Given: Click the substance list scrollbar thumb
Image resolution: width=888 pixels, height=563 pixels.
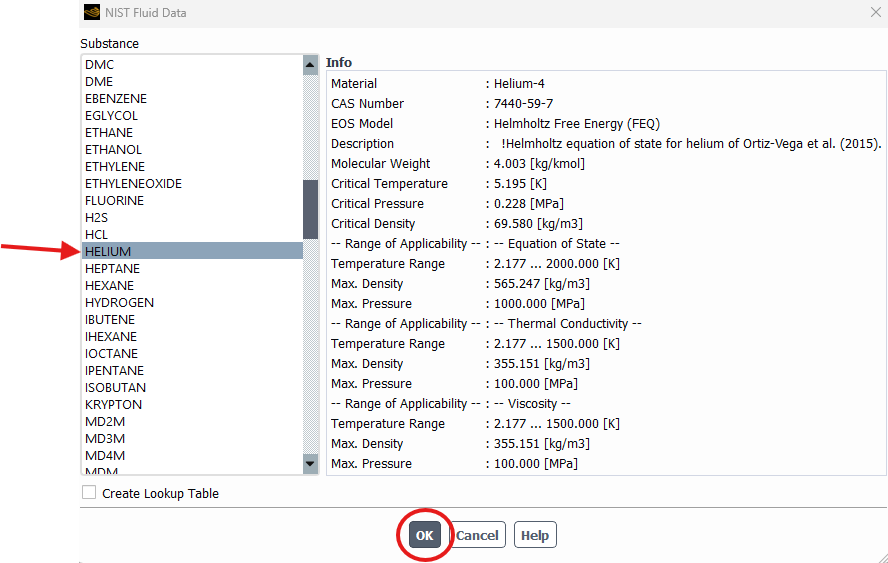Looking at the screenshot, I should (x=310, y=210).
